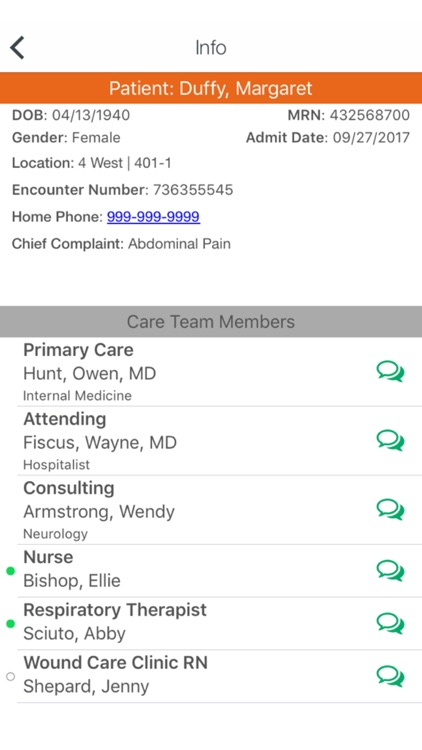422x750 pixels.
Task: Click hollow status dot beside Wound Care Clinic RN
Action: click(x=10, y=676)
